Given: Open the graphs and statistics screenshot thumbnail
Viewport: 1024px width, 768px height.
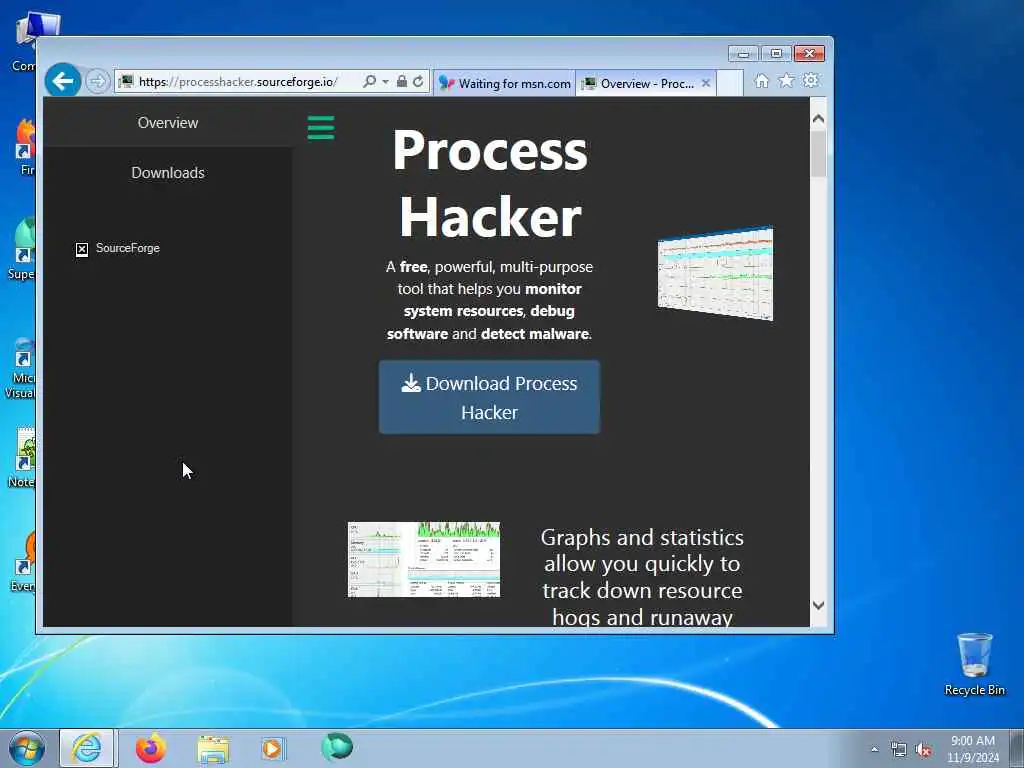Looking at the screenshot, I should pos(424,559).
